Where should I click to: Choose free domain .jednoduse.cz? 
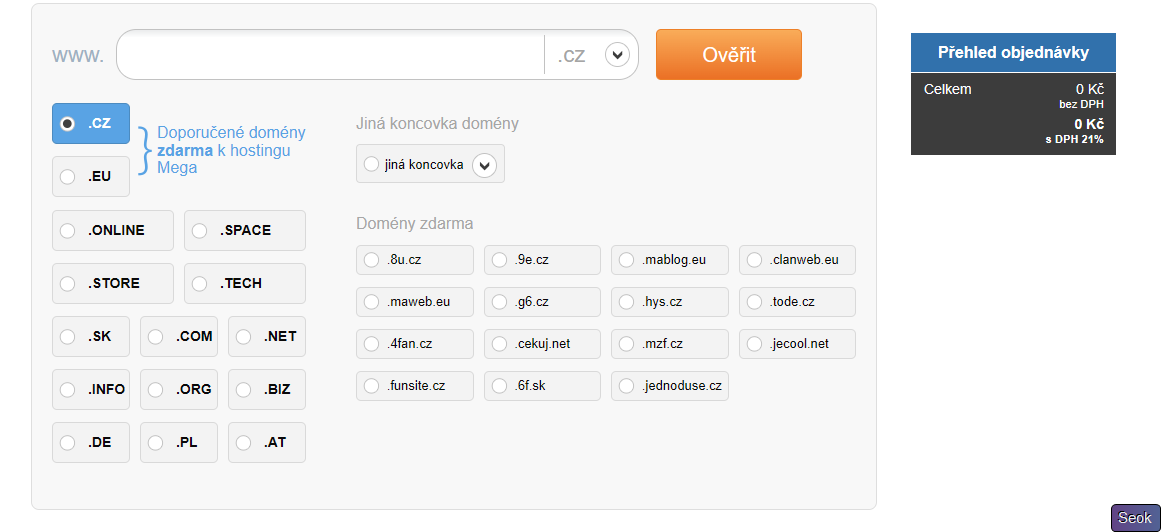pyautogui.click(x=627, y=386)
